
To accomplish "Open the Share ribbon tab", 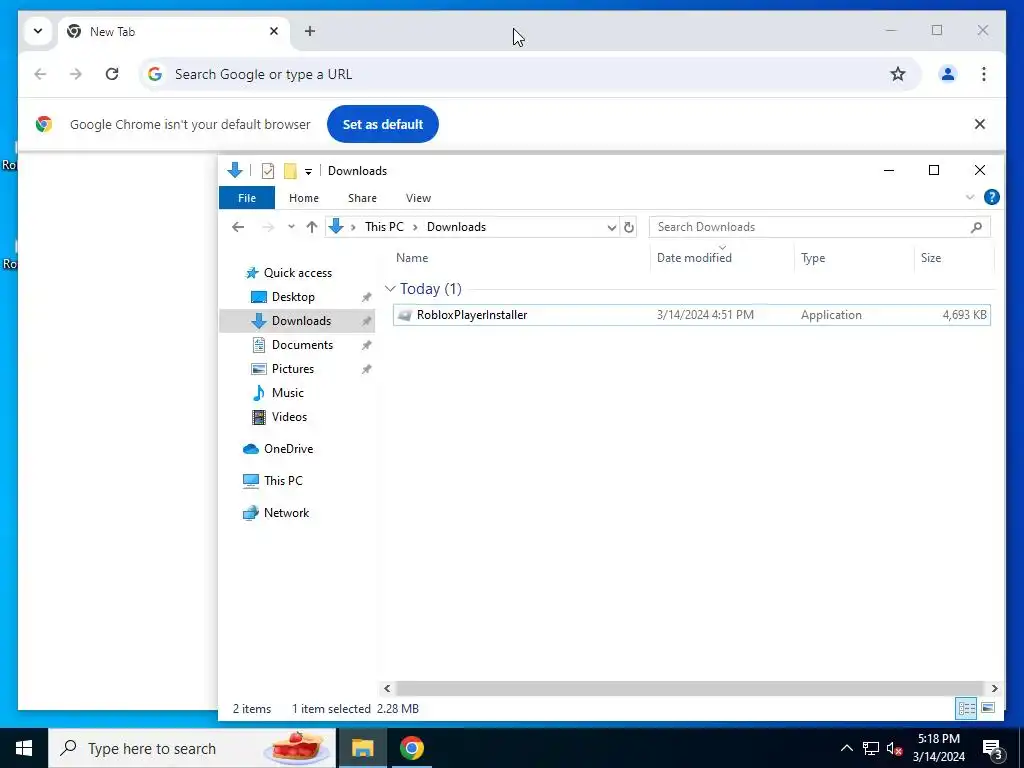I will [x=362, y=198].
